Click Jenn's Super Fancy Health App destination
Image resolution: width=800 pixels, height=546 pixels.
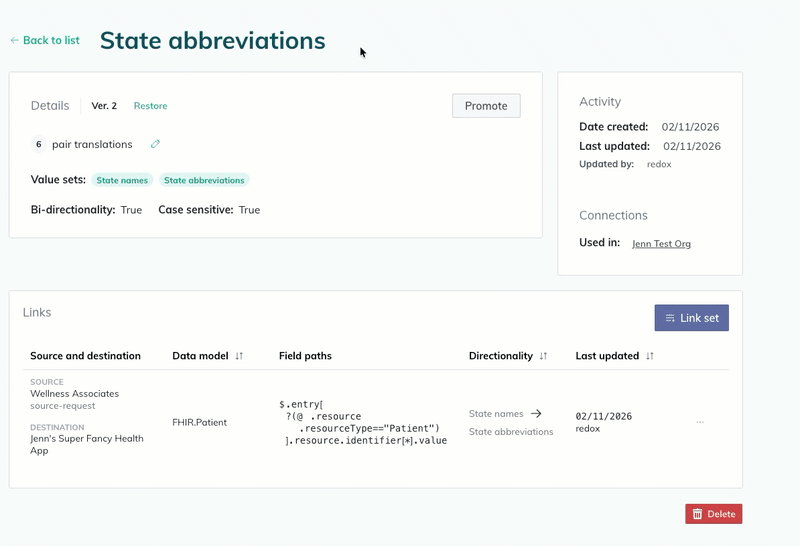87,444
